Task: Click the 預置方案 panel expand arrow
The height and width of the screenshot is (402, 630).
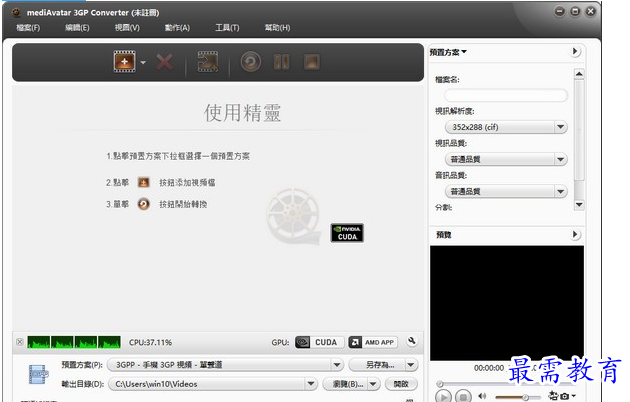Action: [x=575, y=52]
